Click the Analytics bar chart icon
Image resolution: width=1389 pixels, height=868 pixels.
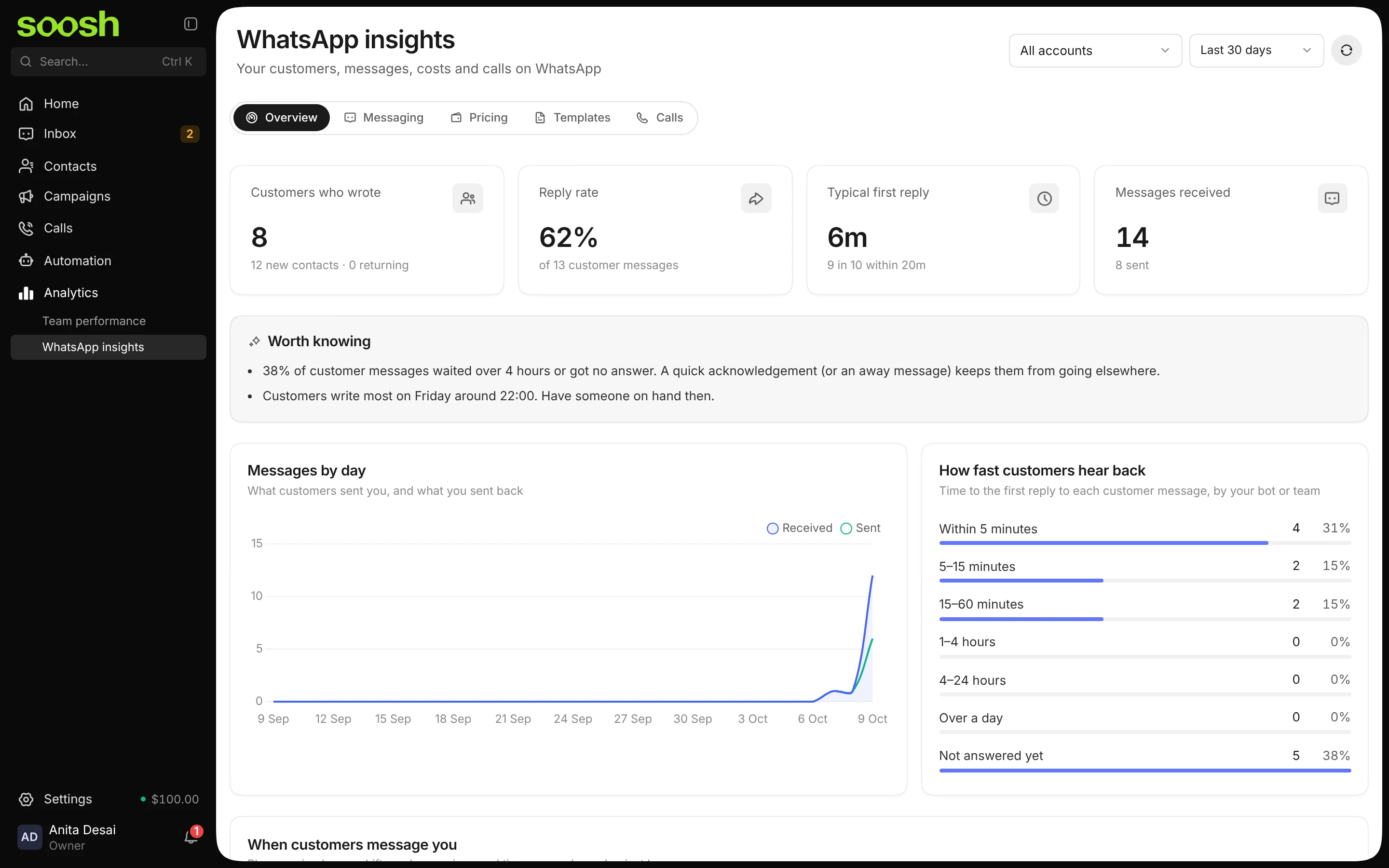[26, 293]
